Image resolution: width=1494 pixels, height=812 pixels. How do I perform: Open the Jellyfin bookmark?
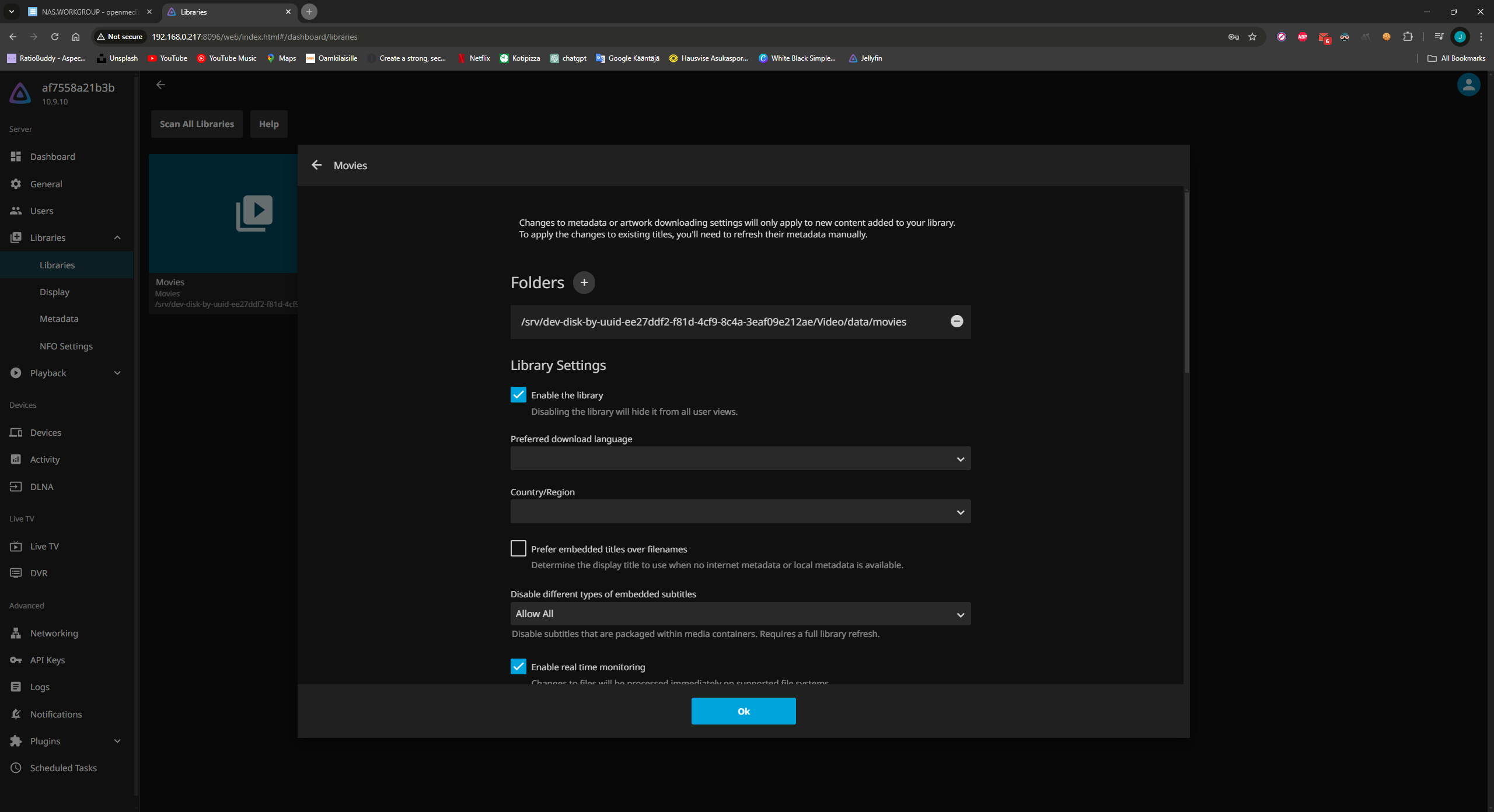(865, 58)
